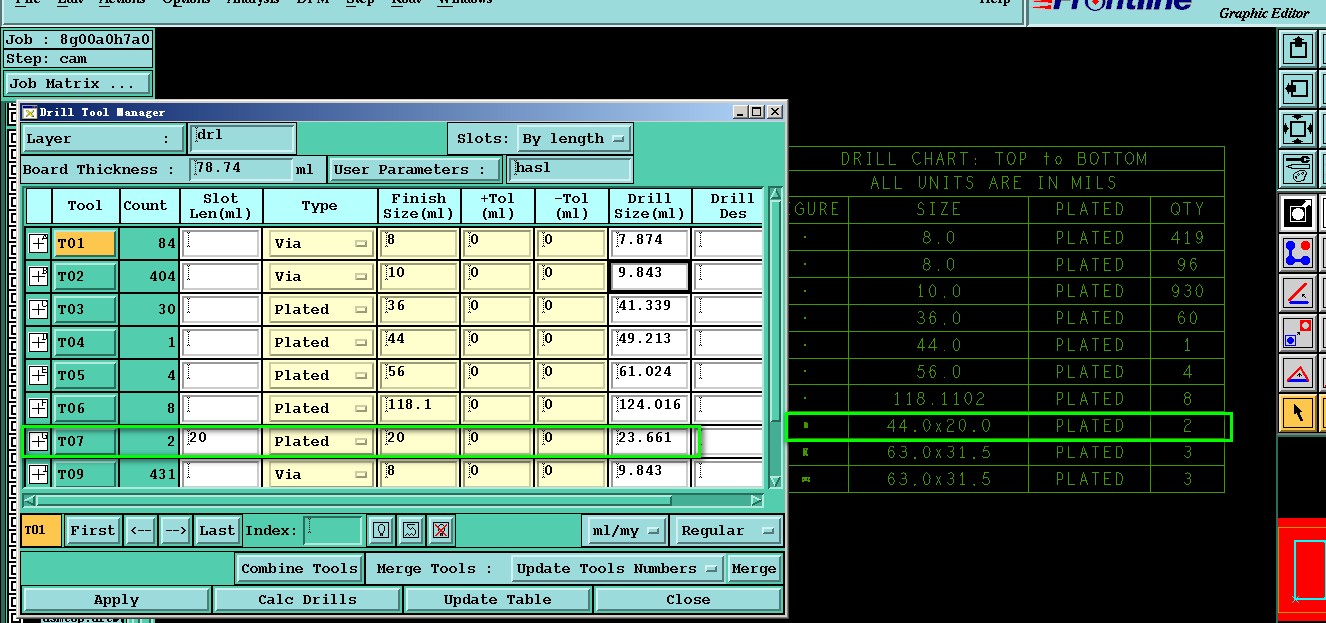This screenshot has width=1326, height=623.
Task: Open the 'Update Tools Numbers' dropdown
Action: (617, 568)
